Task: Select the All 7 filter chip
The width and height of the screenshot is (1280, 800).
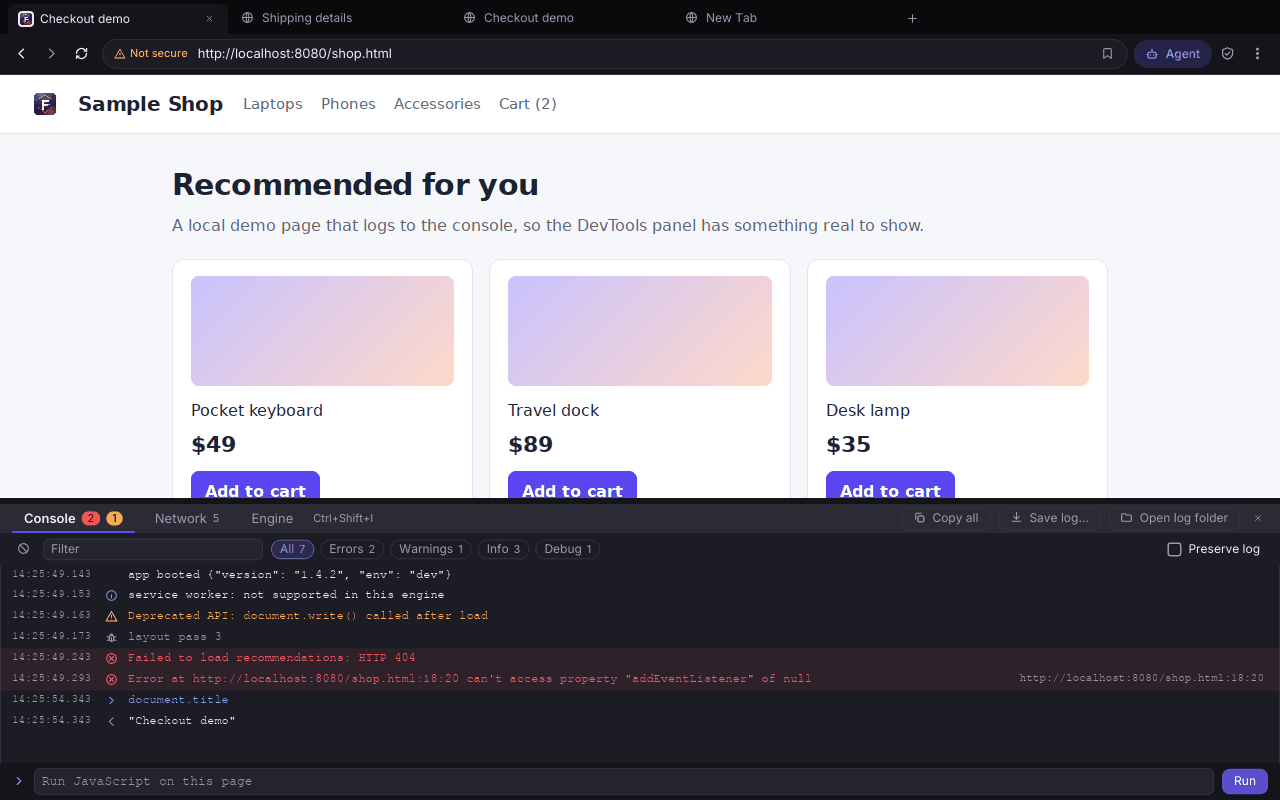Action: [x=293, y=549]
